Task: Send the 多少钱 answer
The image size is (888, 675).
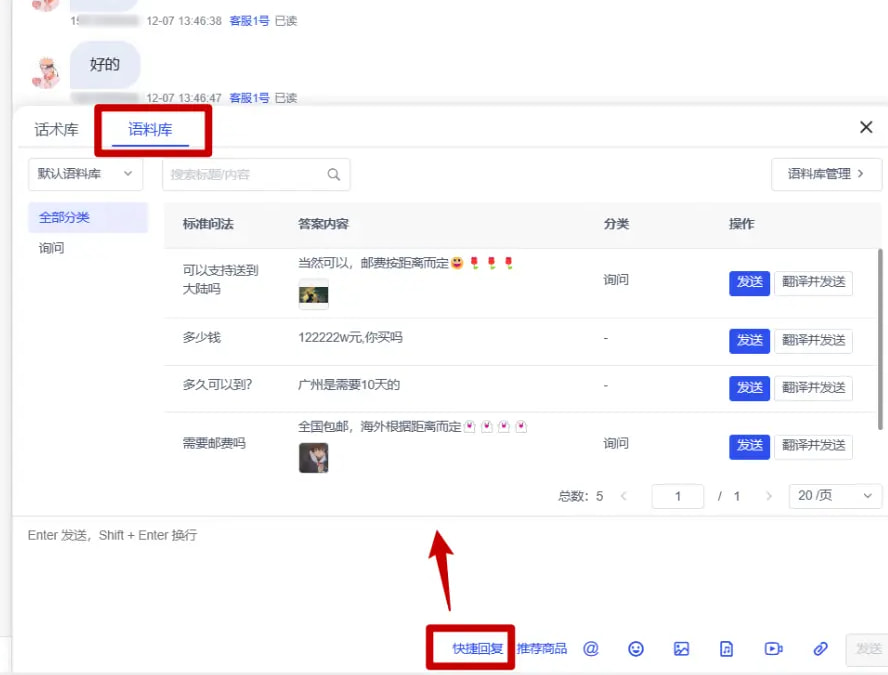Action: tap(749, 340)
